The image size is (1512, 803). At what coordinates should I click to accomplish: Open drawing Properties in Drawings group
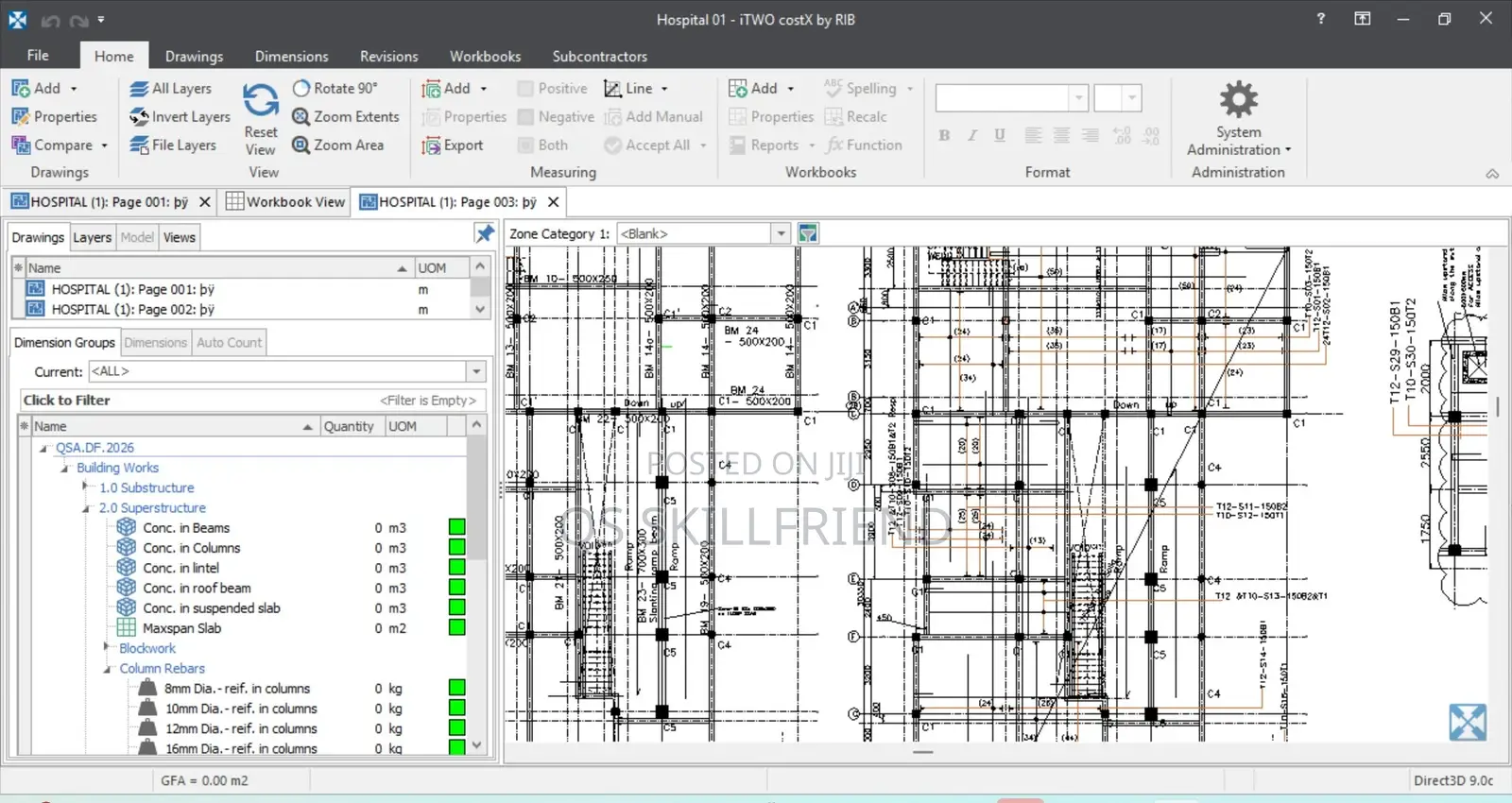coord(55,117)
